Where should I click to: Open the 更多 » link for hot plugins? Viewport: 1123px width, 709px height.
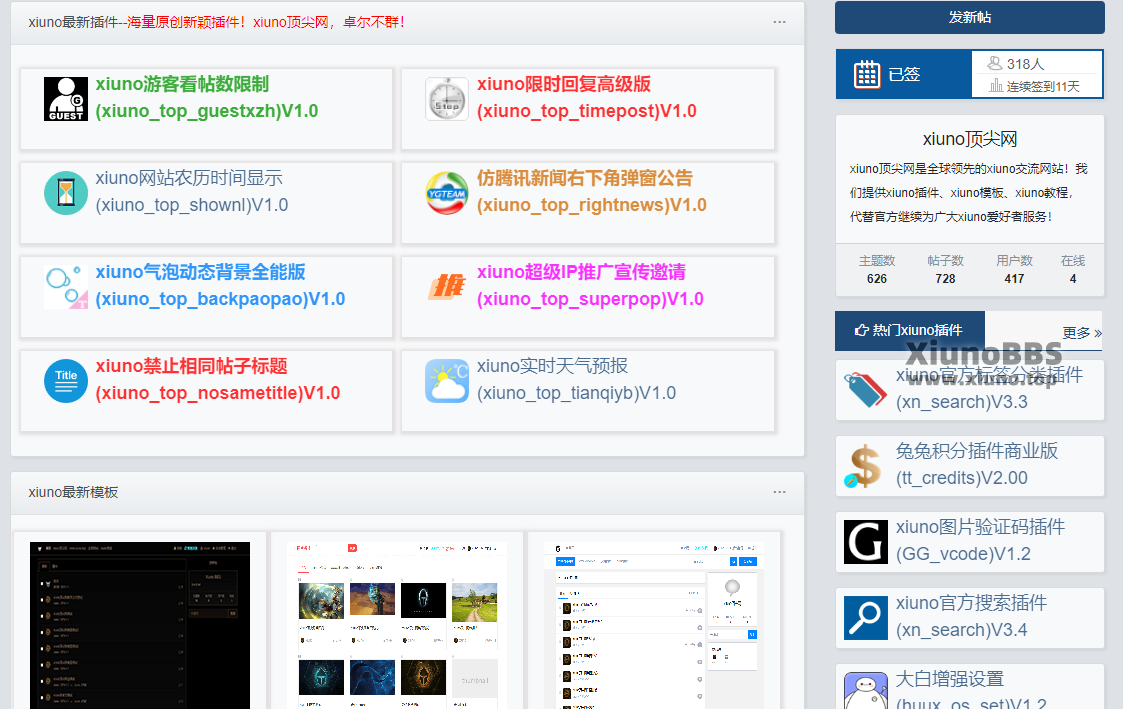click(1082, 332)
